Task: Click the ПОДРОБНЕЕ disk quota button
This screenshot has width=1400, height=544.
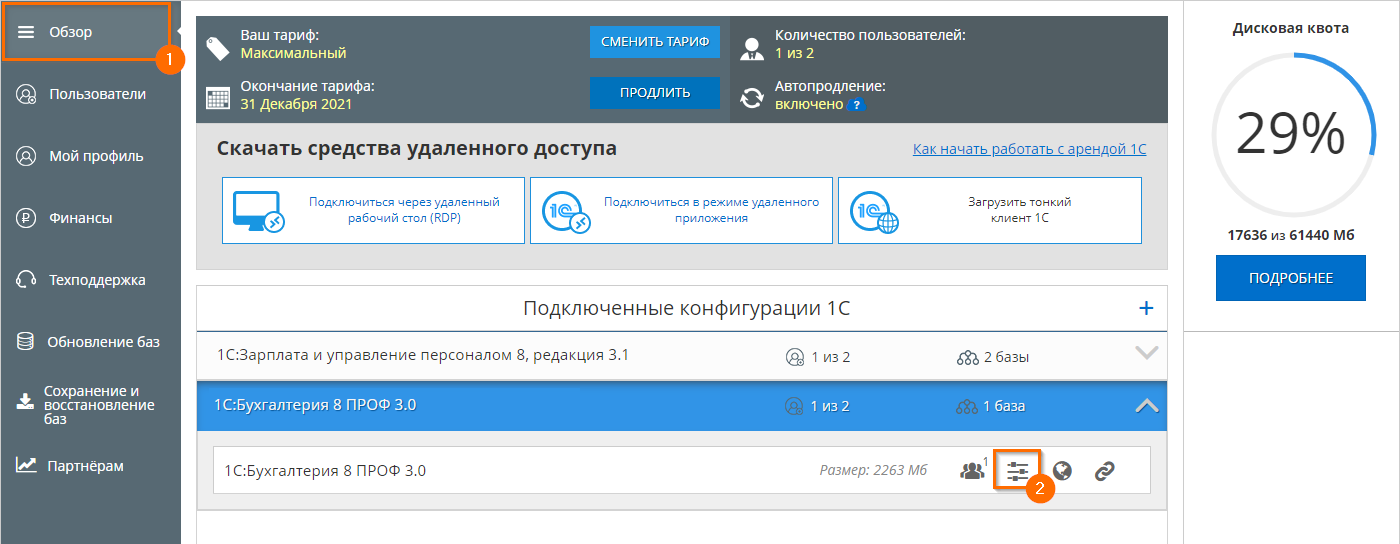Action: (1291, 278)
